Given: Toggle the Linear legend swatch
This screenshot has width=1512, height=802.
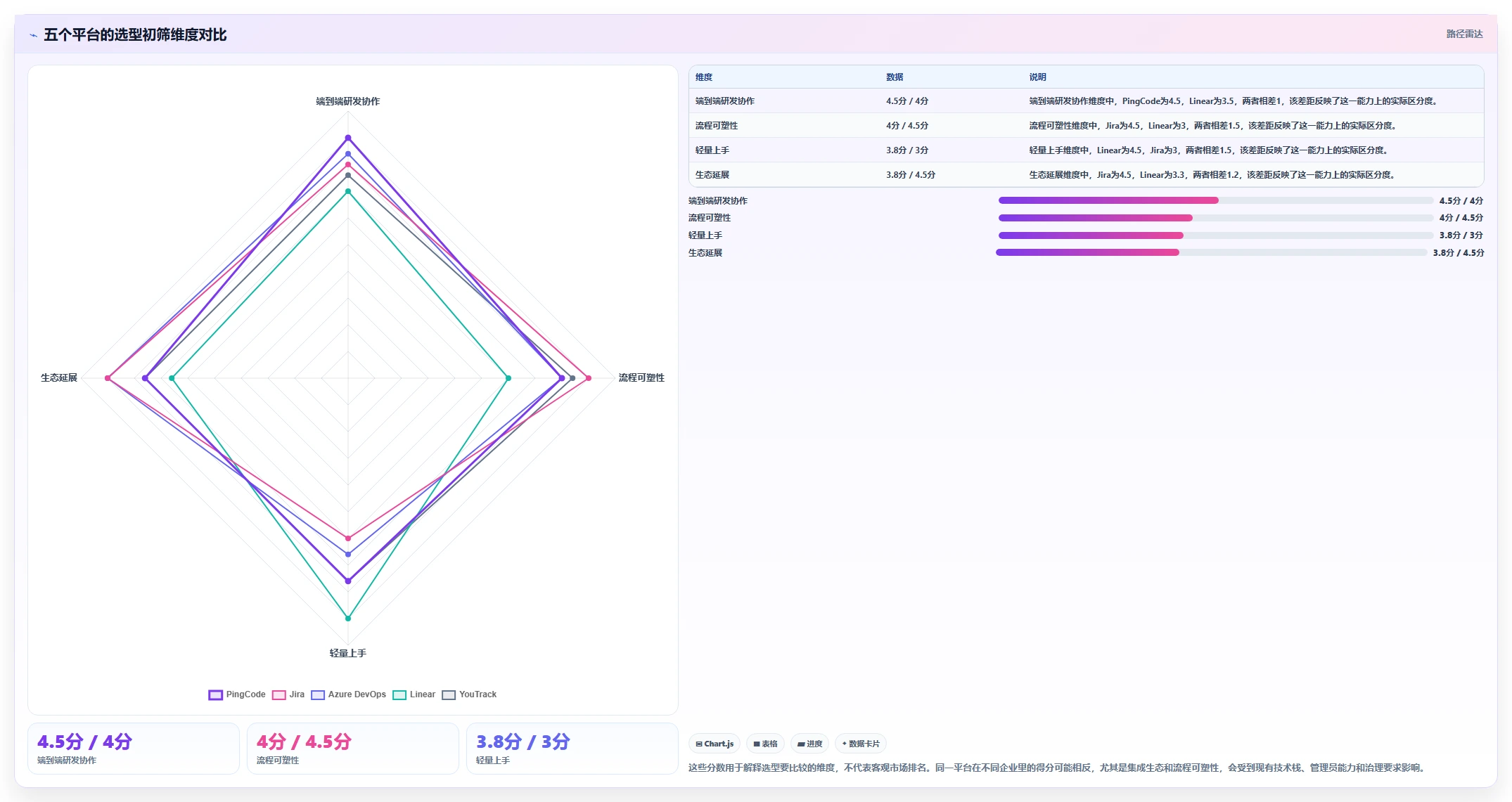Looking at the screenshot, I should [399, 694].
